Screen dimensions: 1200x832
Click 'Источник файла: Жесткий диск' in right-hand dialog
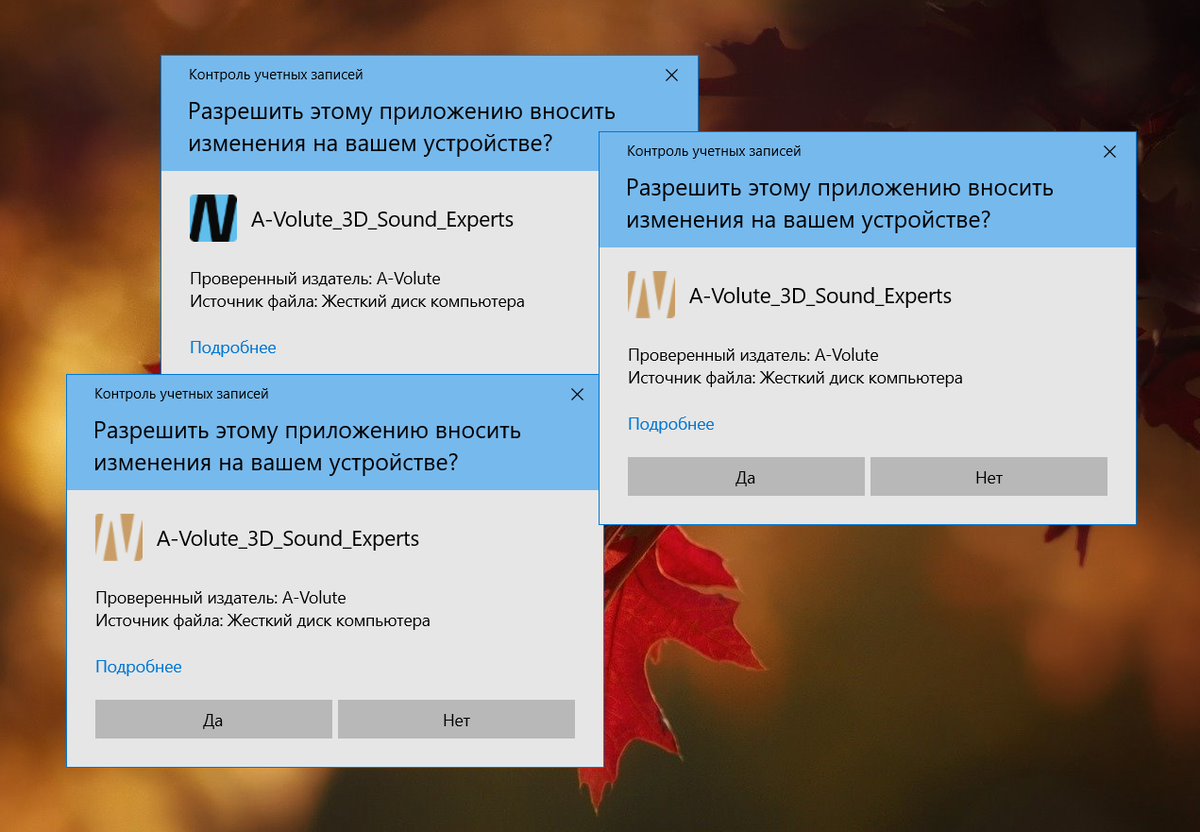(795, 378)
